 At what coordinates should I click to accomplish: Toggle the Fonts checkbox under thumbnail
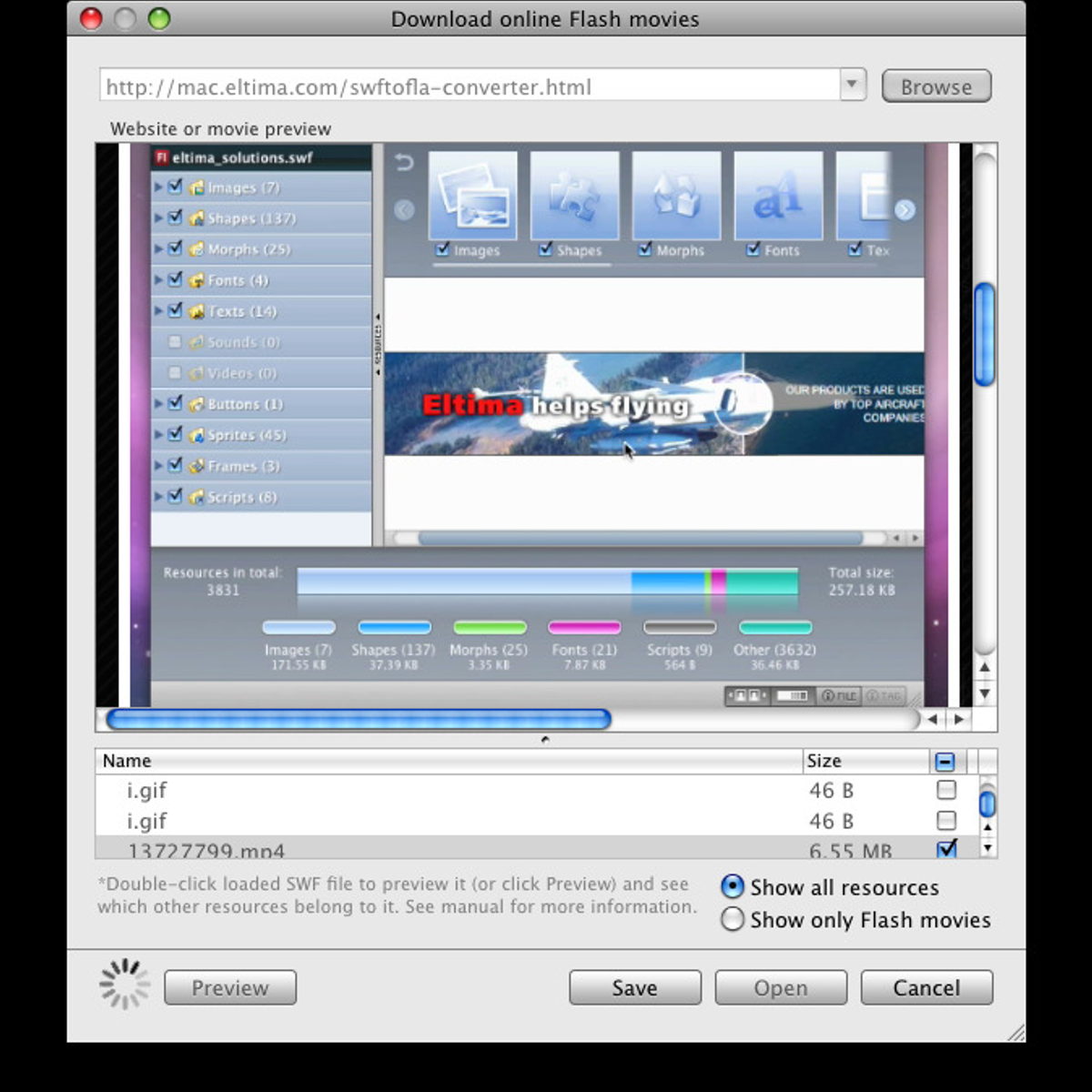coord(753,248)
